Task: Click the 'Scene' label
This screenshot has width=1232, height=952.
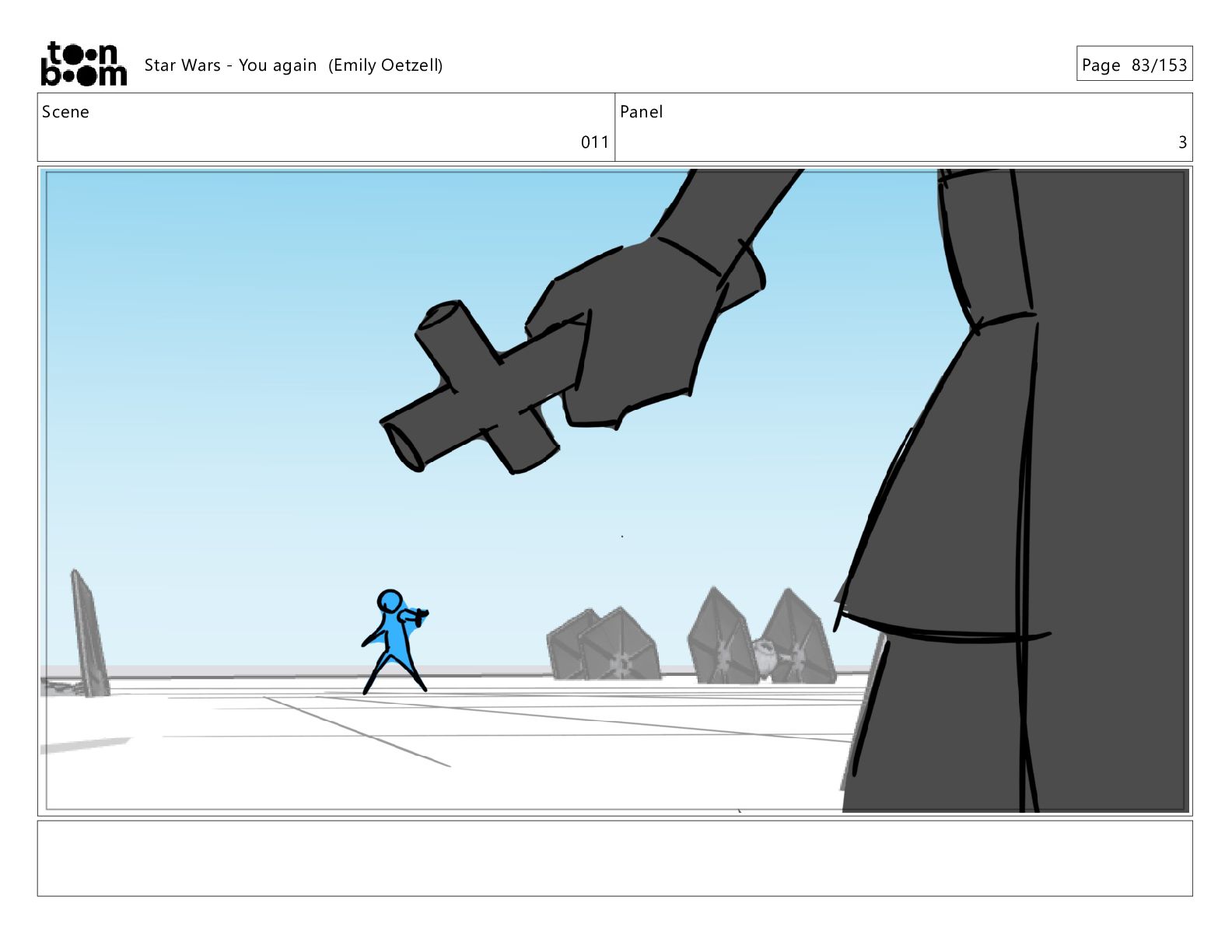Action: click(65, 112)
